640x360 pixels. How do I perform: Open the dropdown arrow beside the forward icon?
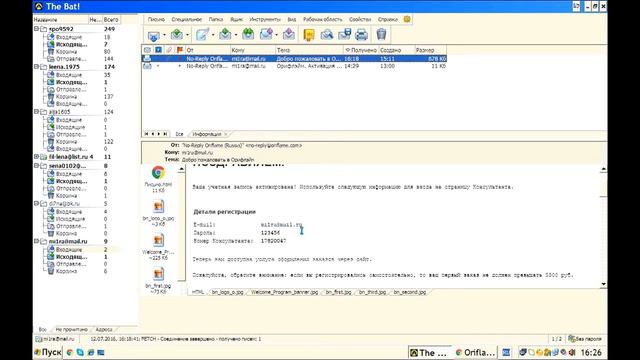click(x=277, y=35)
